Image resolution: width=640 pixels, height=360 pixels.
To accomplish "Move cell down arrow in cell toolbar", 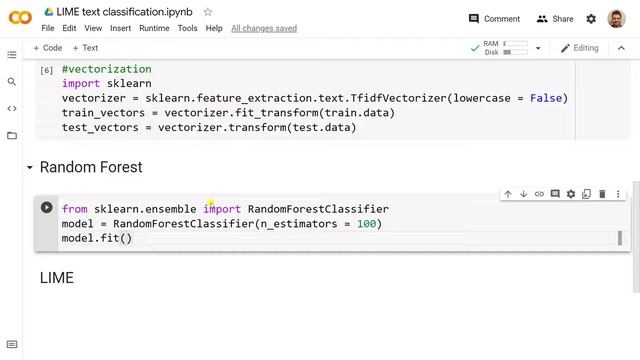I will 523,194.
